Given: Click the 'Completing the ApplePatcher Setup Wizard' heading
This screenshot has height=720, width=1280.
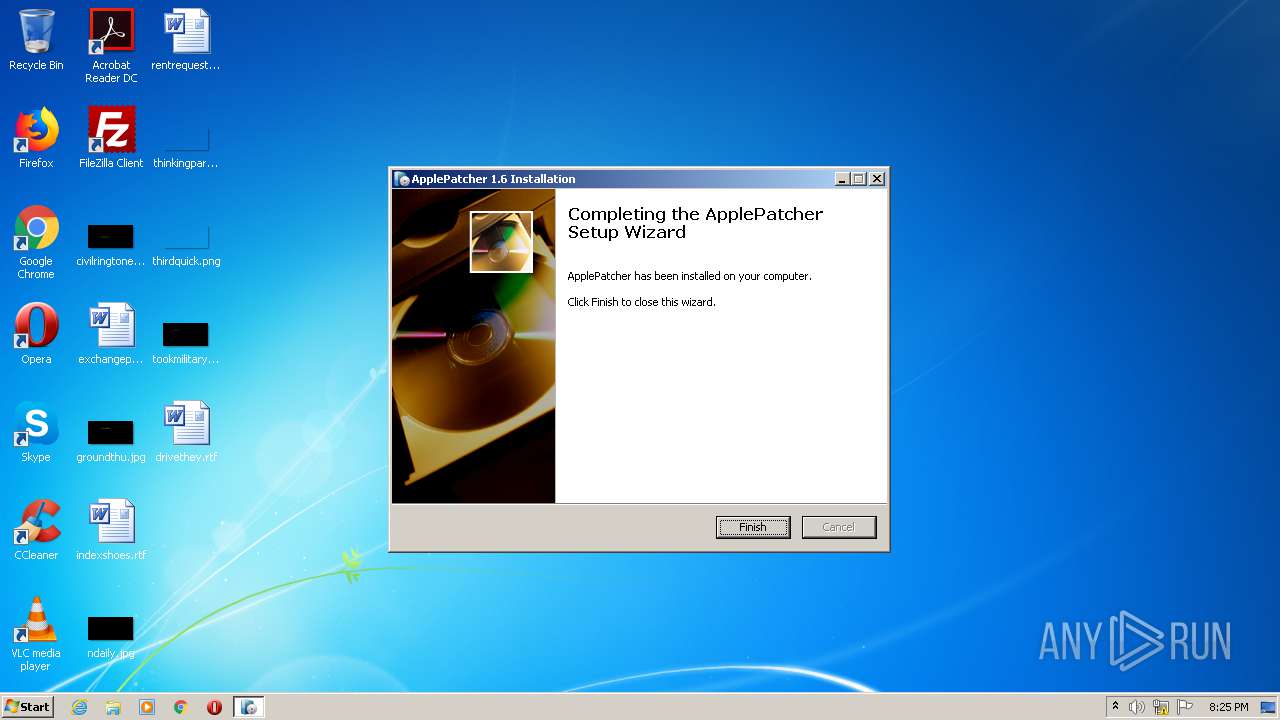Looking at the screenshot, I should point(695,223).
